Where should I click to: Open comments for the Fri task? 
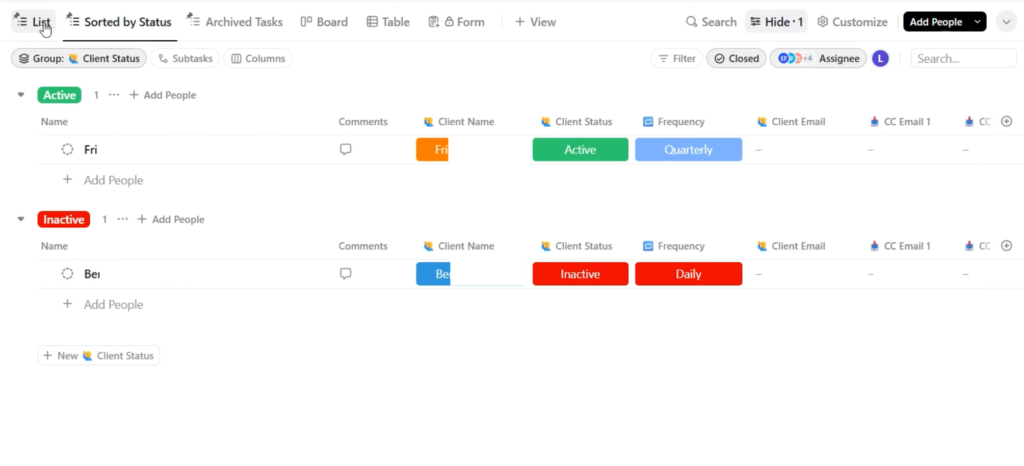click(346, 150)
